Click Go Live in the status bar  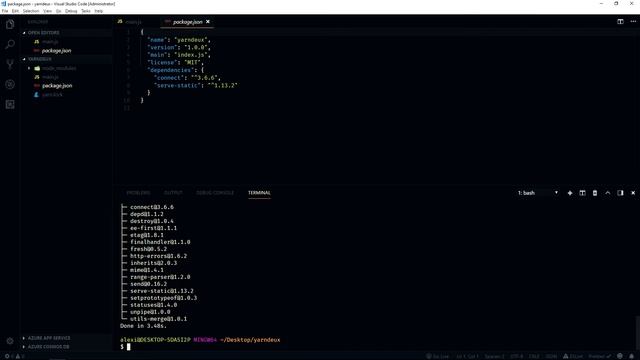[438, 356]
